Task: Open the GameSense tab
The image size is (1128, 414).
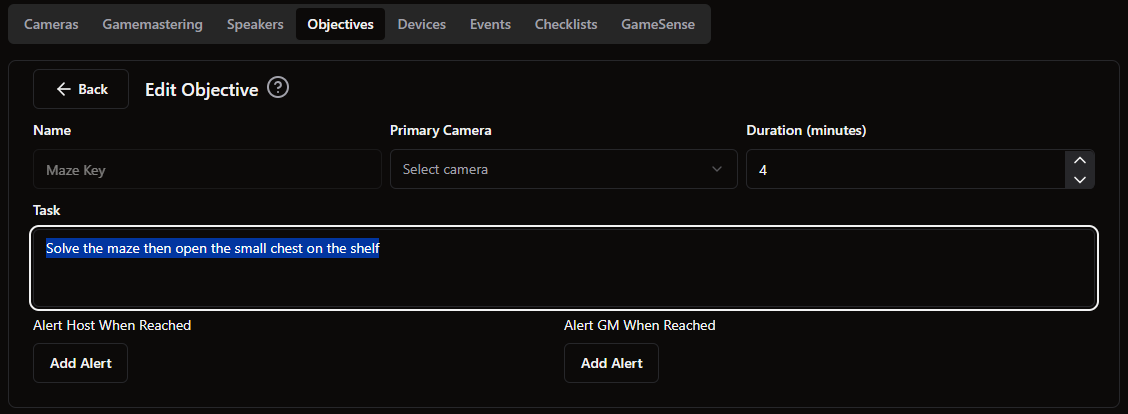Action: tap(658, 24)
